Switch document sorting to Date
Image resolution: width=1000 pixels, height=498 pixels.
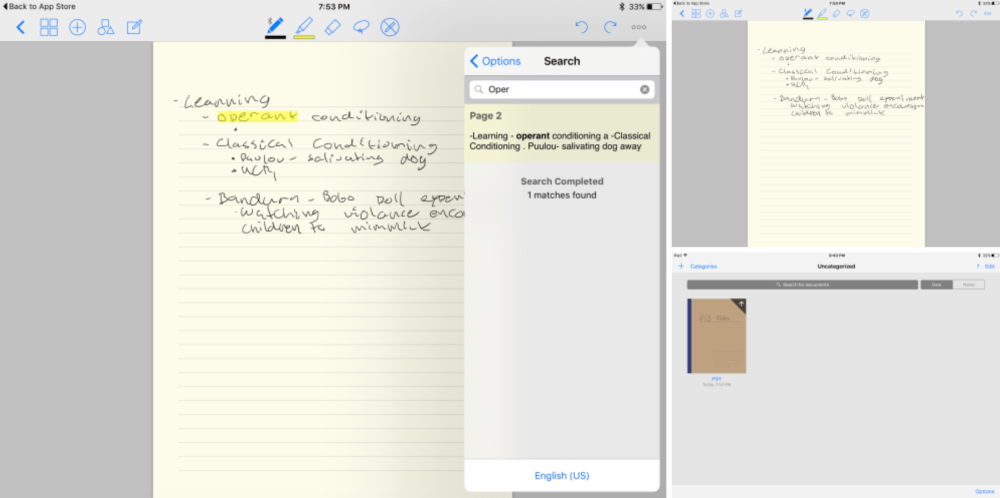pos(936,285)
